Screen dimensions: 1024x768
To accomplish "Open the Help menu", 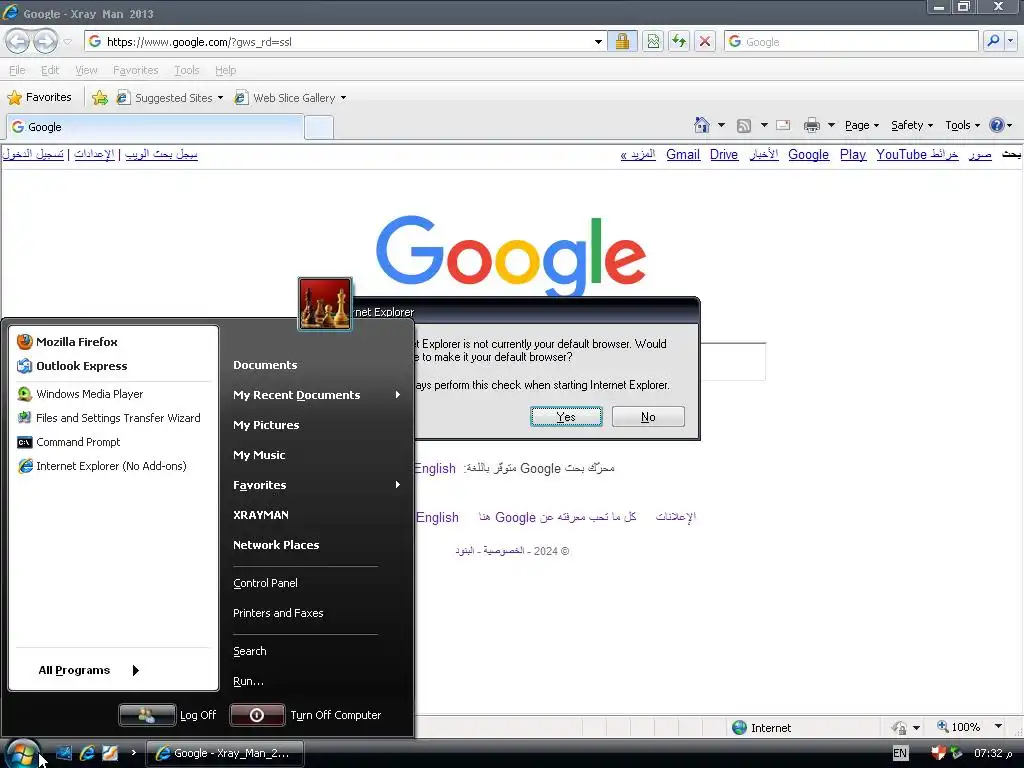I will [225, 70].
